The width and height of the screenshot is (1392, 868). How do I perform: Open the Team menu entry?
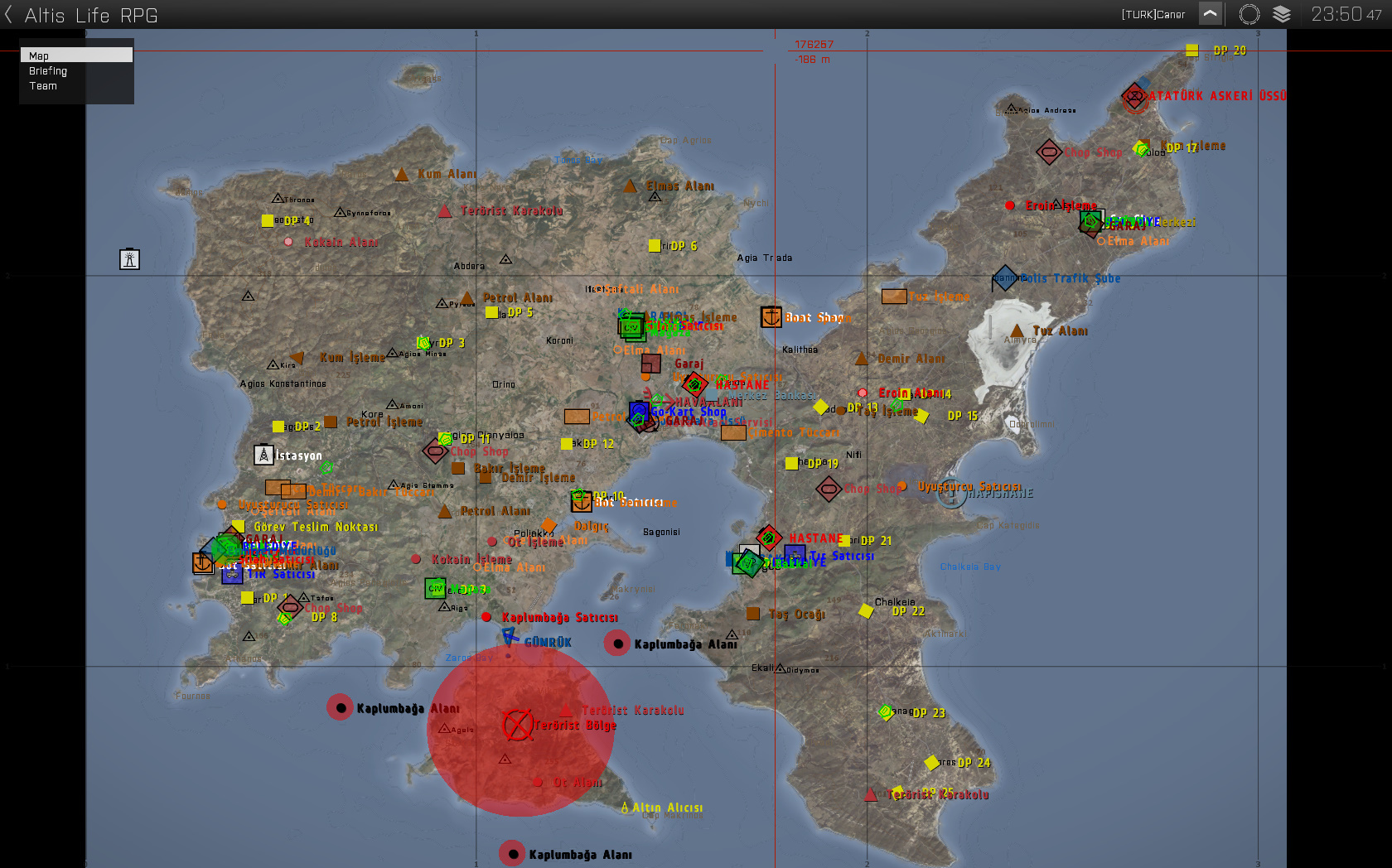43,86
